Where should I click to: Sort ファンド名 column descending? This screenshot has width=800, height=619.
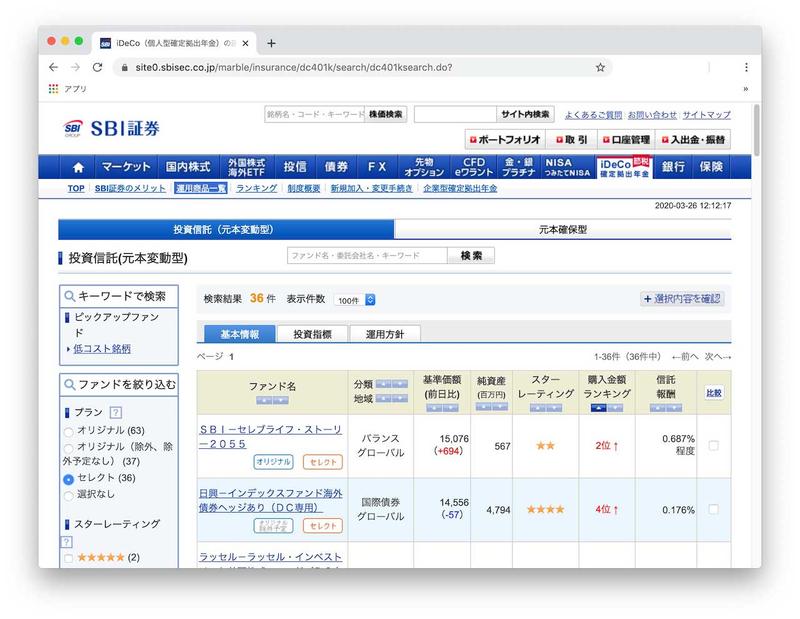(x=281, y=401)
